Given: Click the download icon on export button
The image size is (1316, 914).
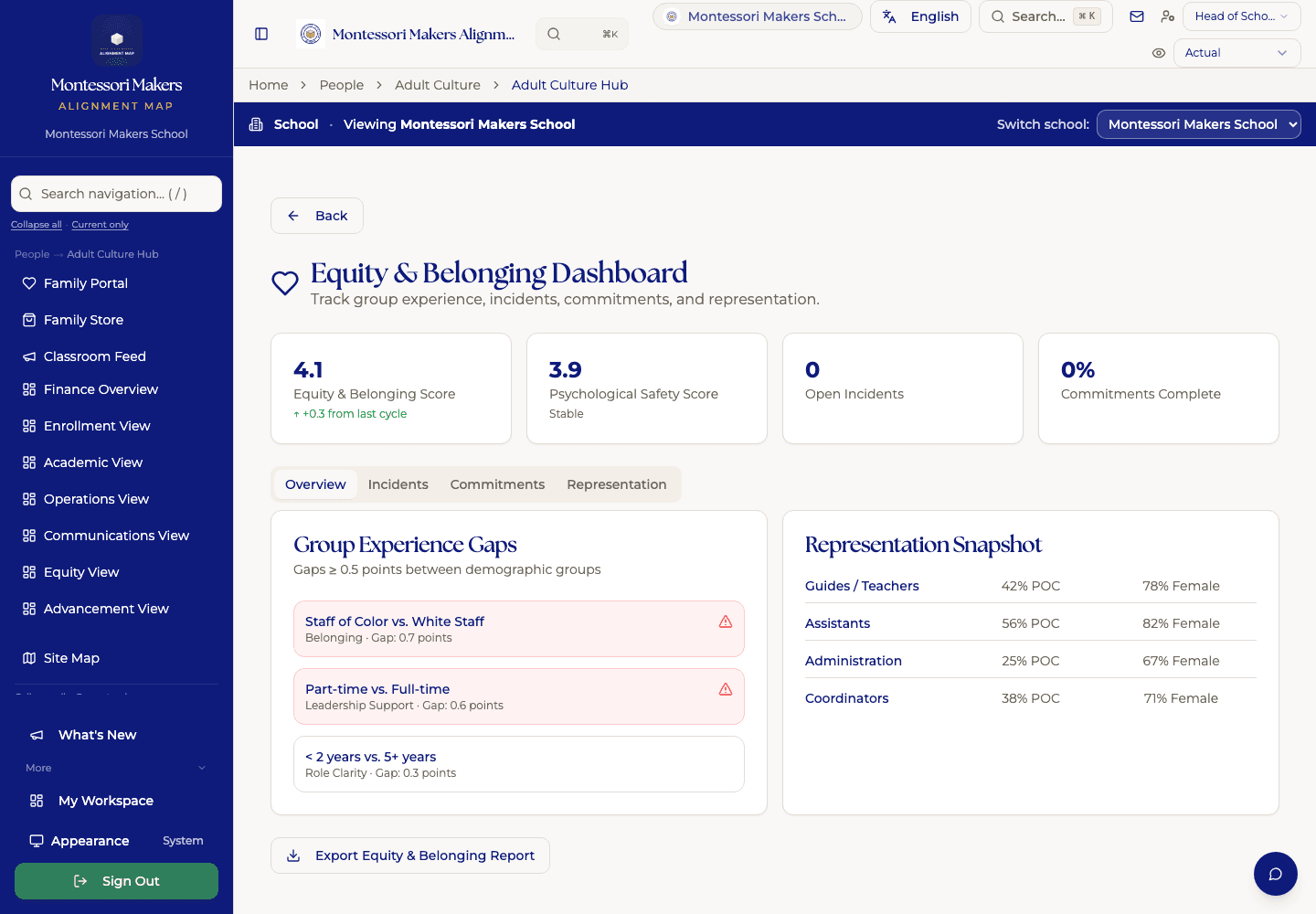Looking at the screenshot, I should [293, 856].
